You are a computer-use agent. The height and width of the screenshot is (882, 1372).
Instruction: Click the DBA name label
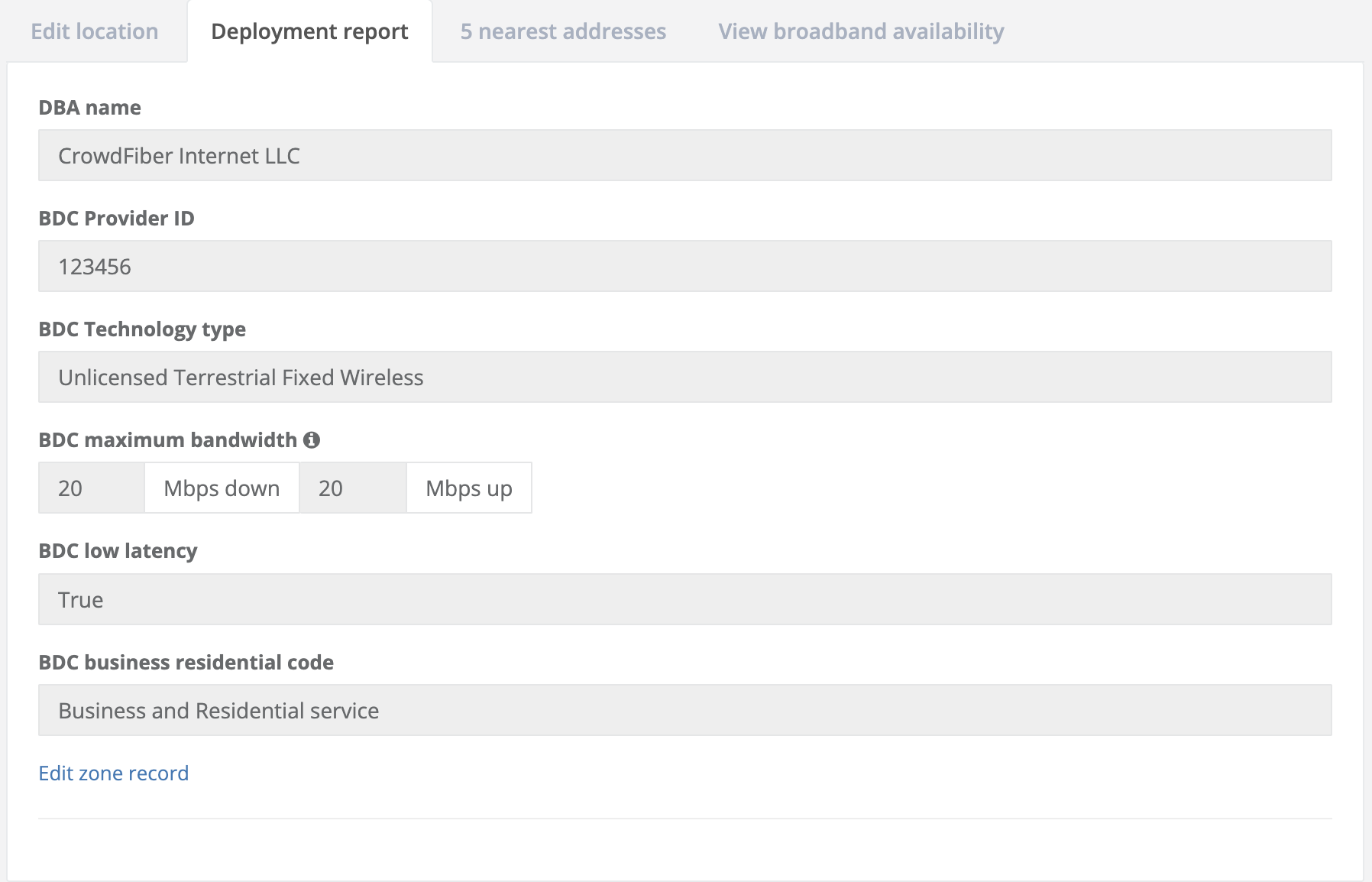coord(89,107)
